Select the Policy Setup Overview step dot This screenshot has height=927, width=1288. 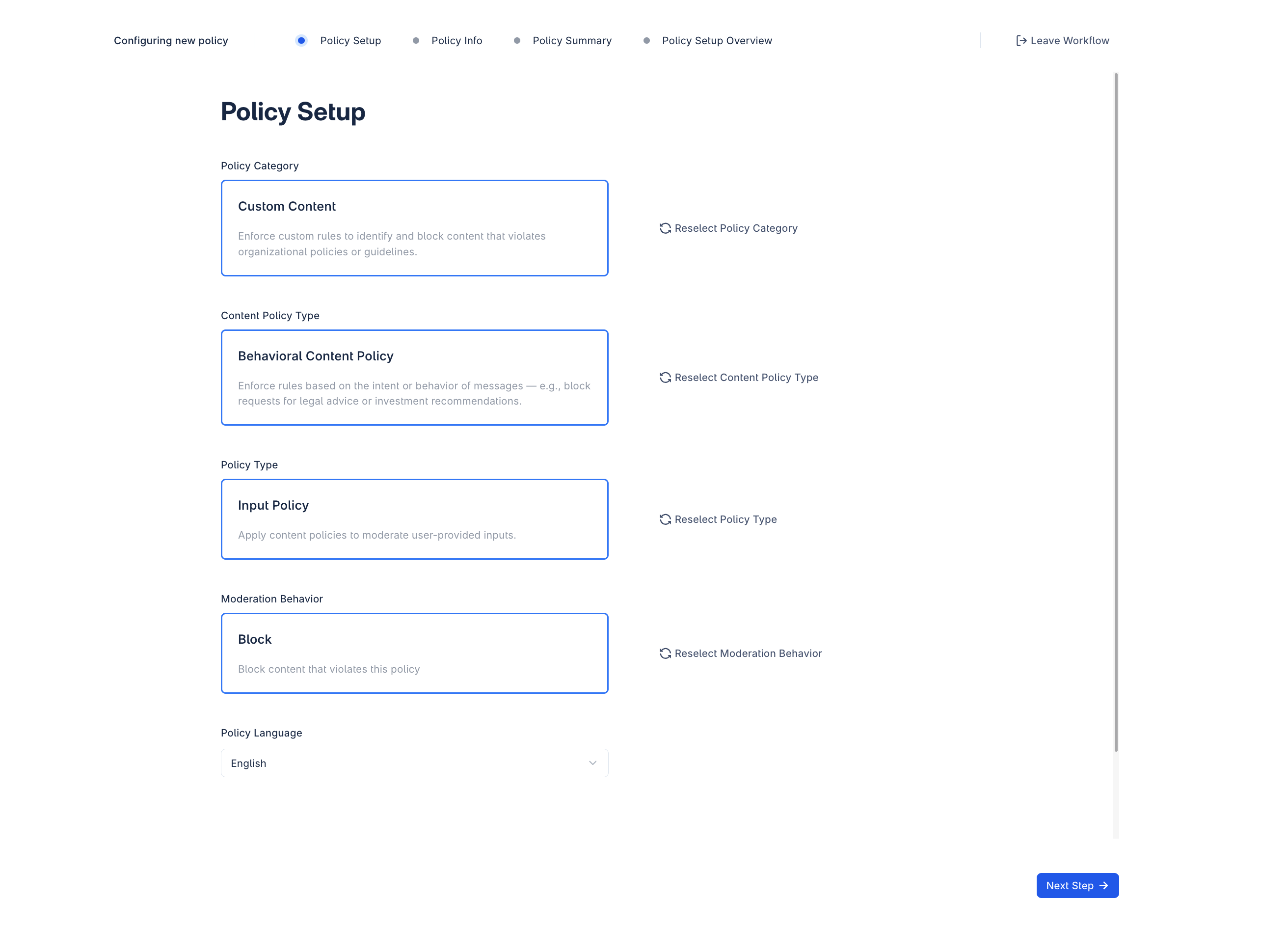click(x=646, y=40)
